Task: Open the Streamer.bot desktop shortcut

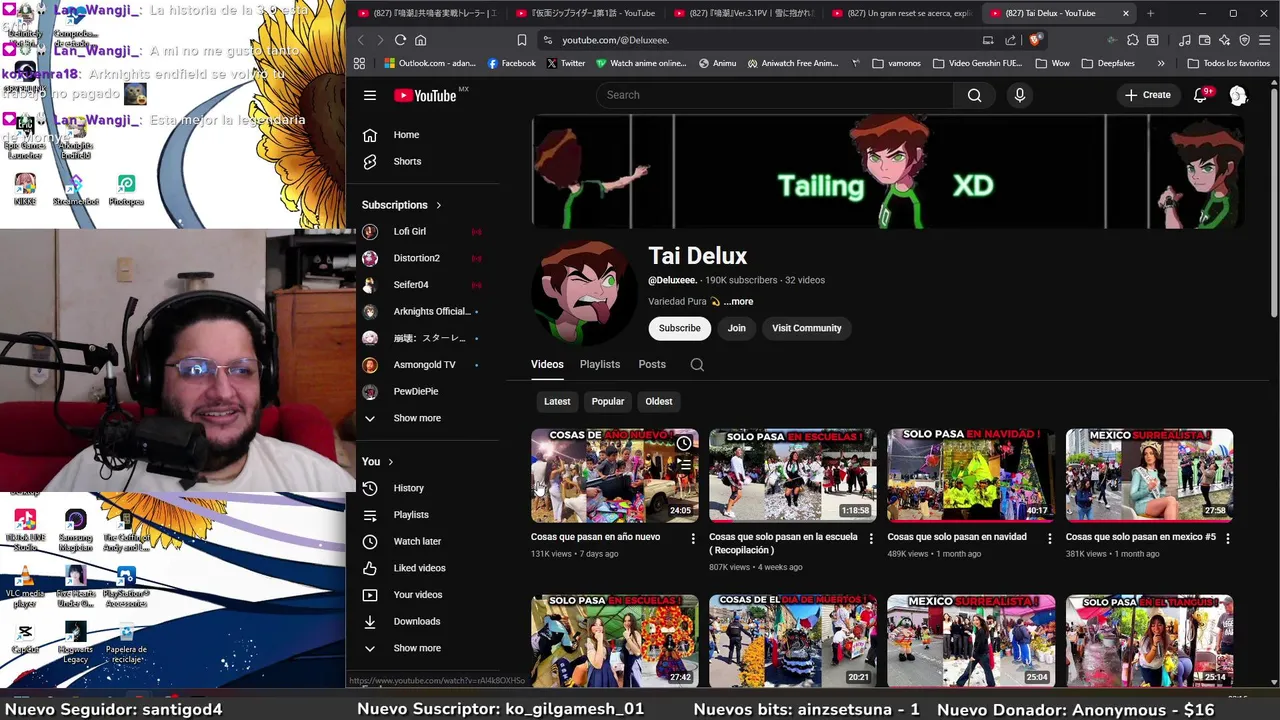Action: [x=76, y=189]
